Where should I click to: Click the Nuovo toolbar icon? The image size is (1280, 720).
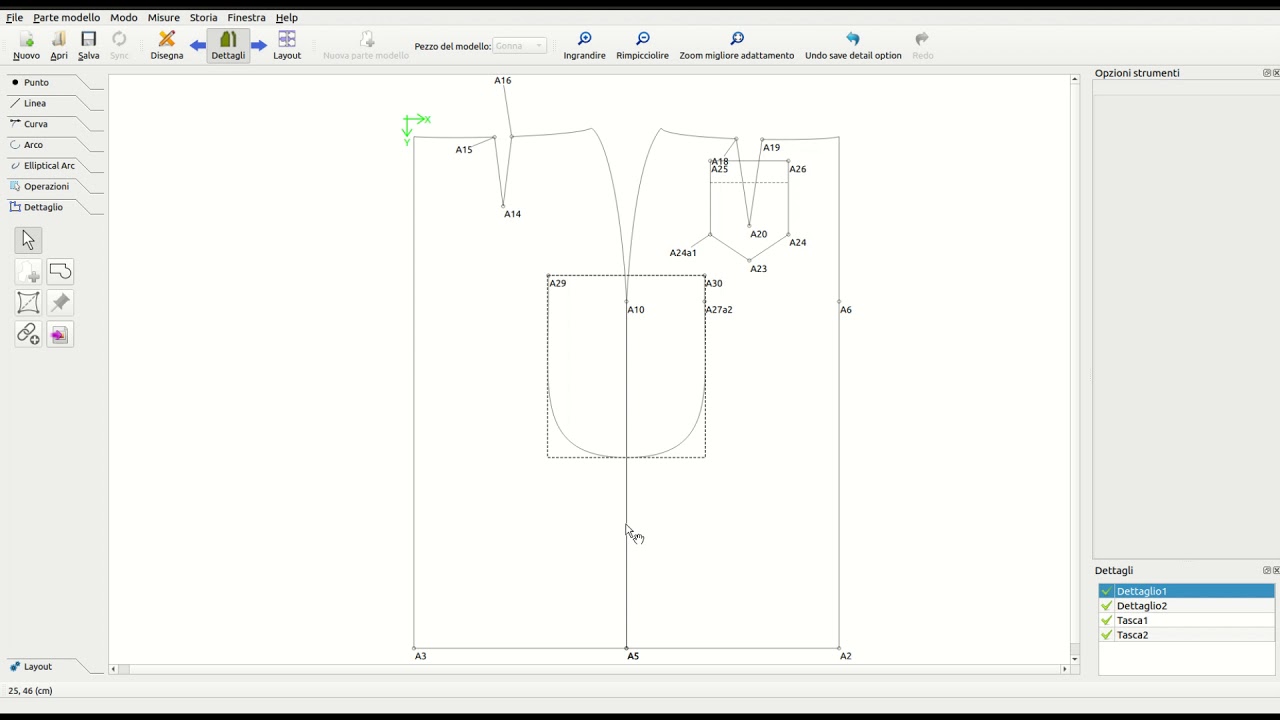[27, 45]
